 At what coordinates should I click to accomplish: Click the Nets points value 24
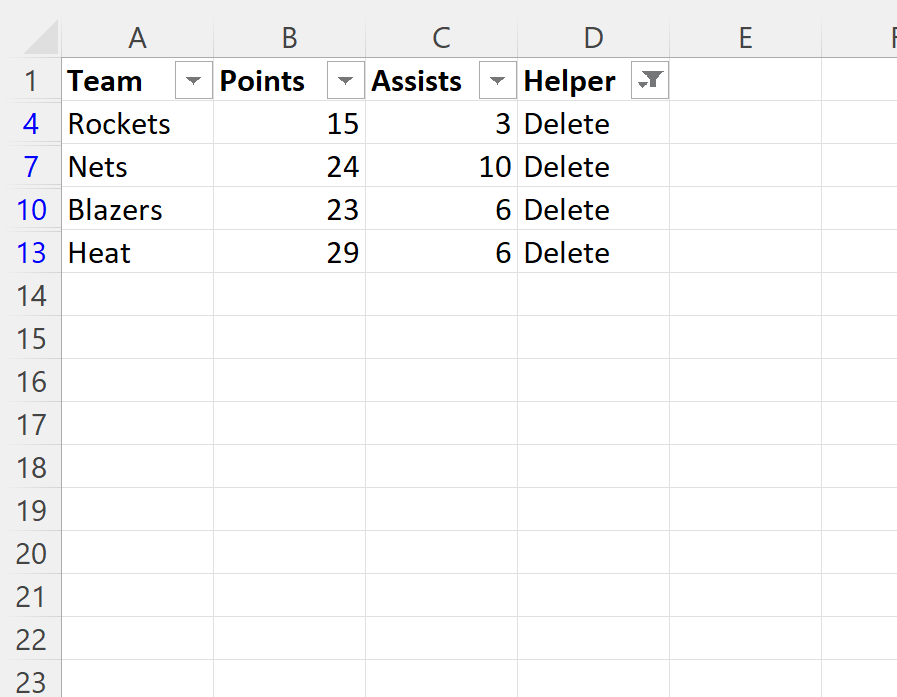(x=342, y=167)
